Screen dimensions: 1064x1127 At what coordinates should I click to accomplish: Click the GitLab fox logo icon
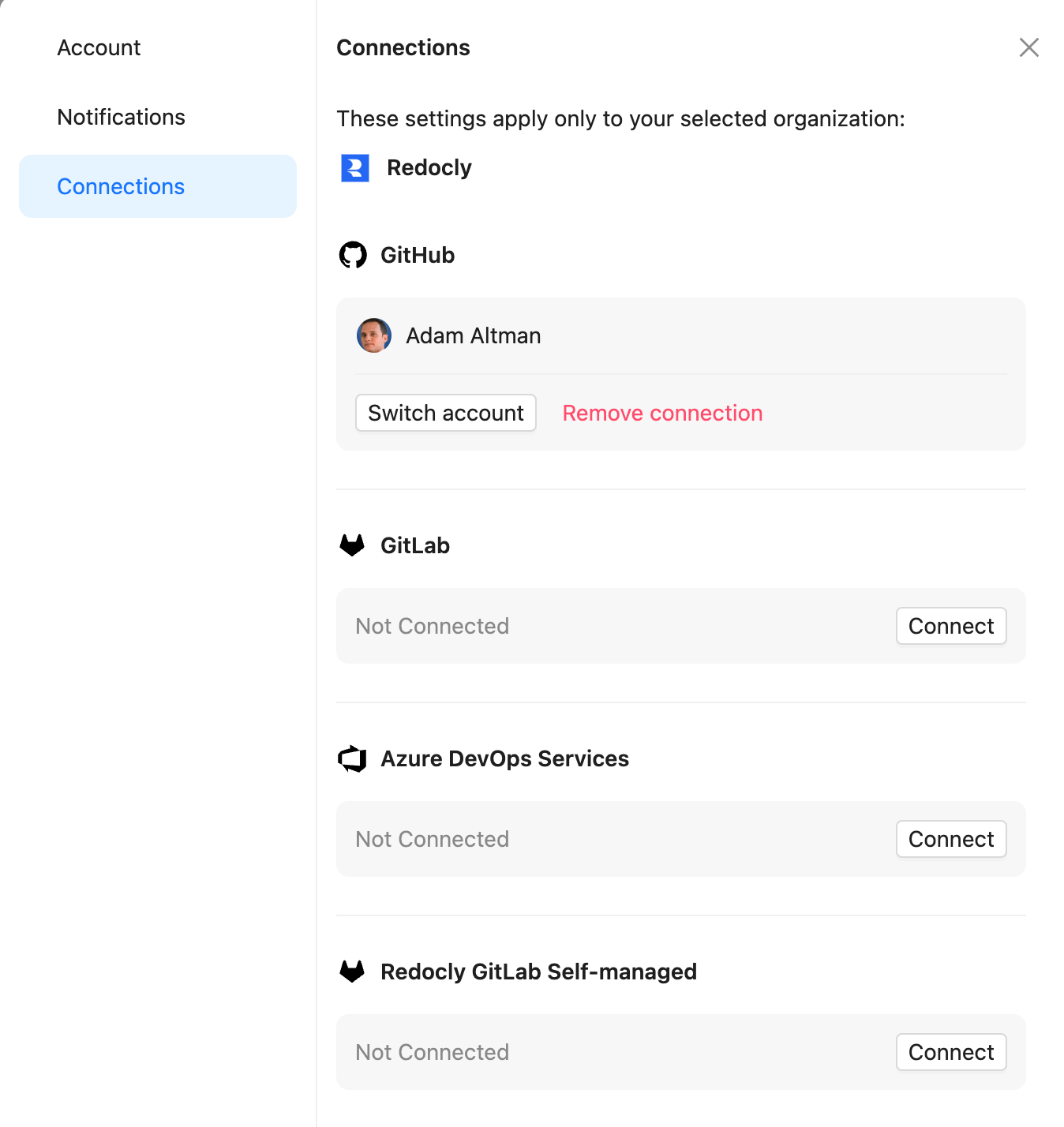(352, 545)
